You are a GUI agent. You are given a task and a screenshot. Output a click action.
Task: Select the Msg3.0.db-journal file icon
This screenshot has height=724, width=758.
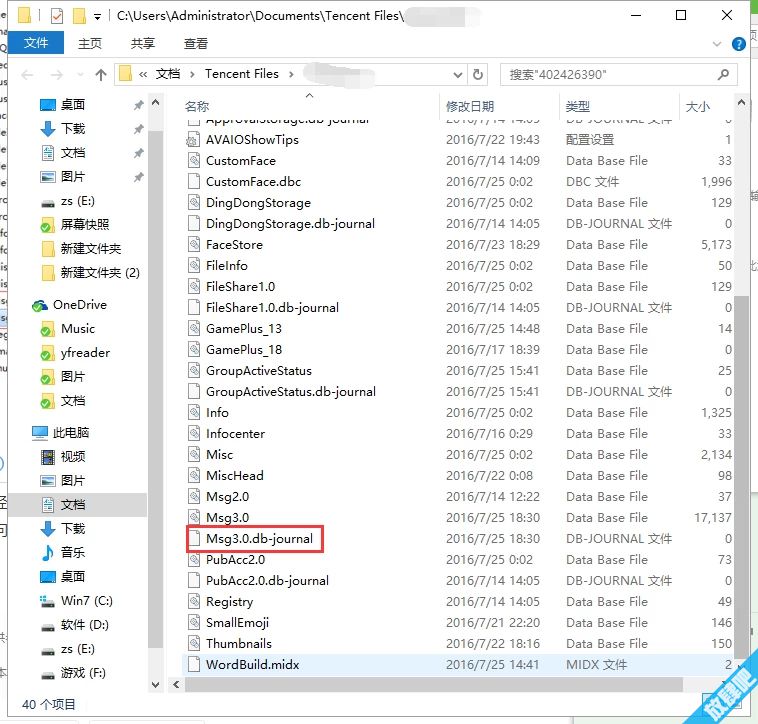193,539
